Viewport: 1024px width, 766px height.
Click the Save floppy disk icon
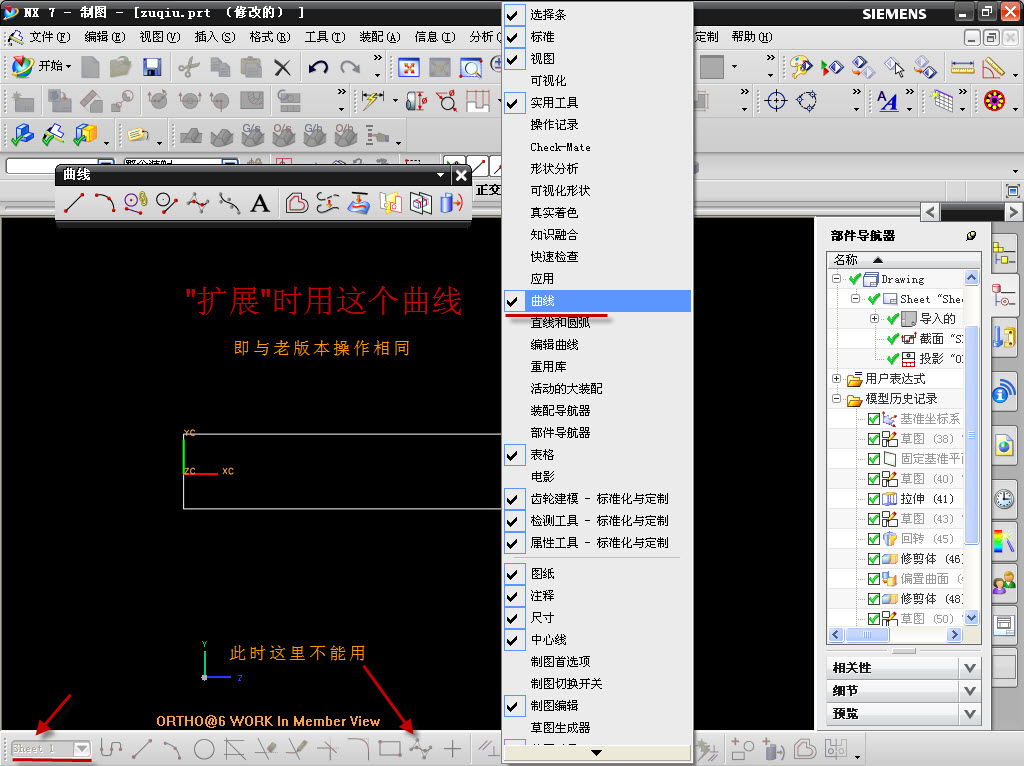(x=152, y=67)
